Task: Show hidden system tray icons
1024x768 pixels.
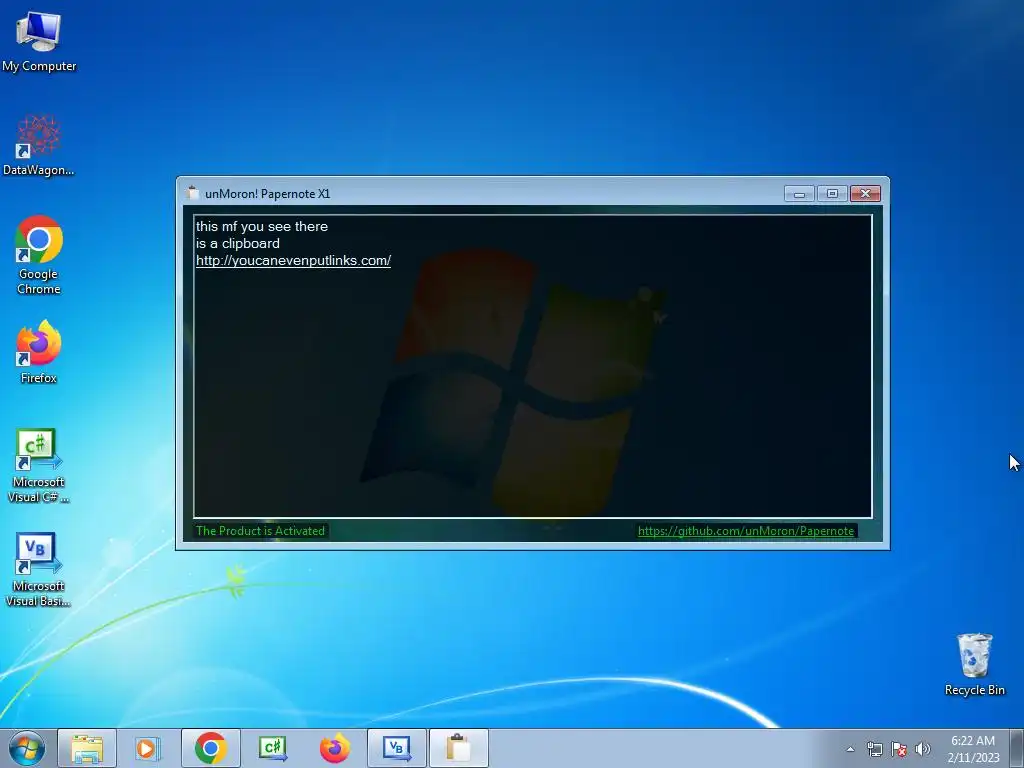Action: coord(850,749)
